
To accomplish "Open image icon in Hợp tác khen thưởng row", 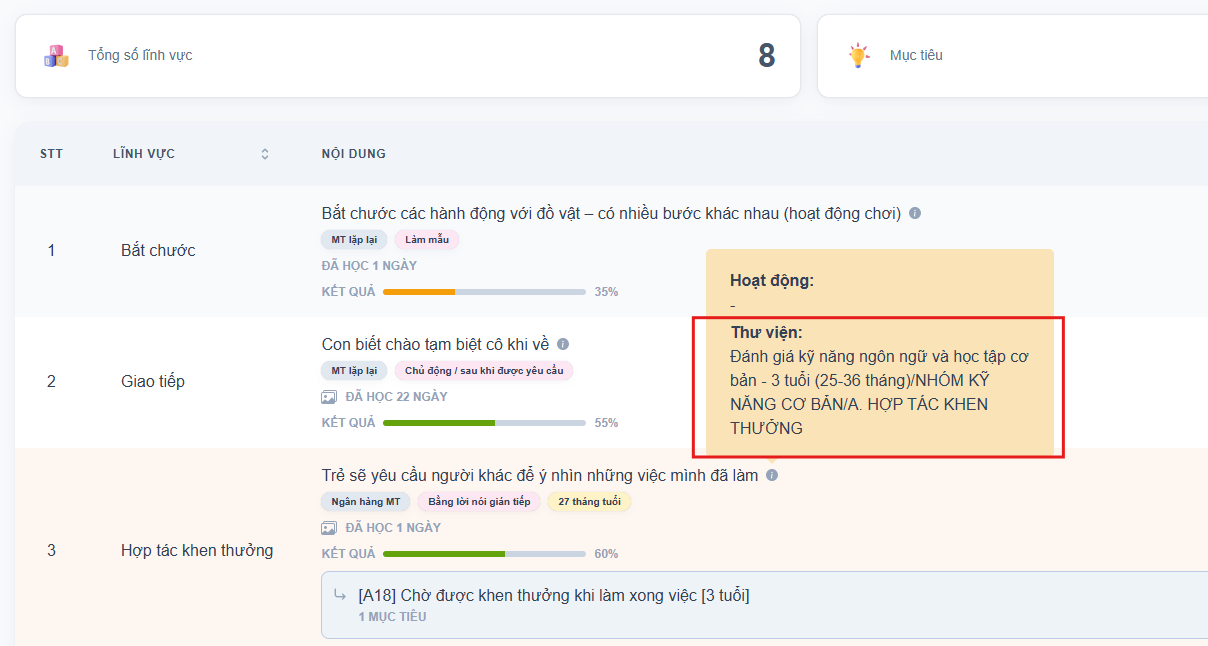I will pyautogui.click(x=329, y=528).
